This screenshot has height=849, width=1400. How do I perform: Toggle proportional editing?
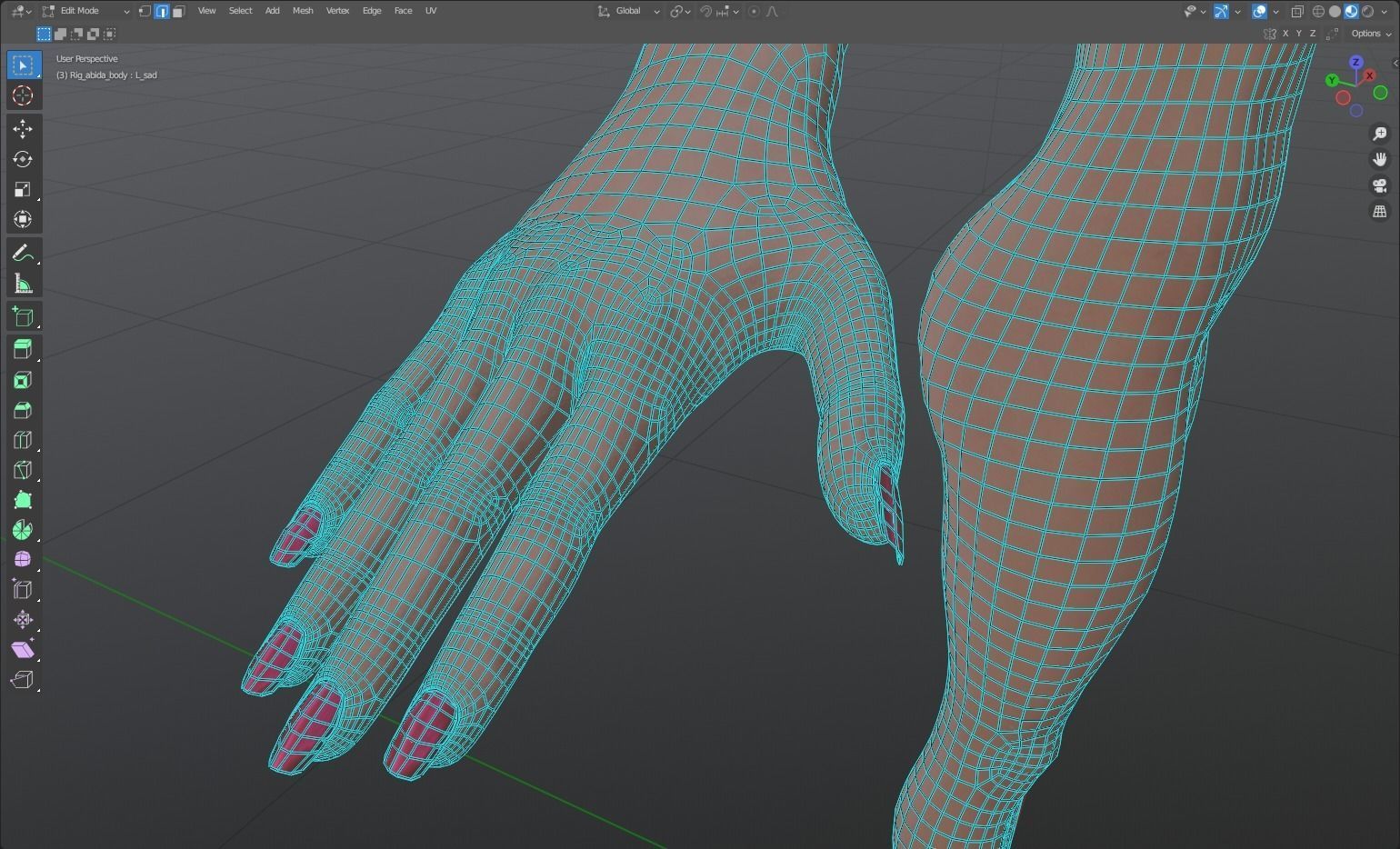tap(754, 11)
